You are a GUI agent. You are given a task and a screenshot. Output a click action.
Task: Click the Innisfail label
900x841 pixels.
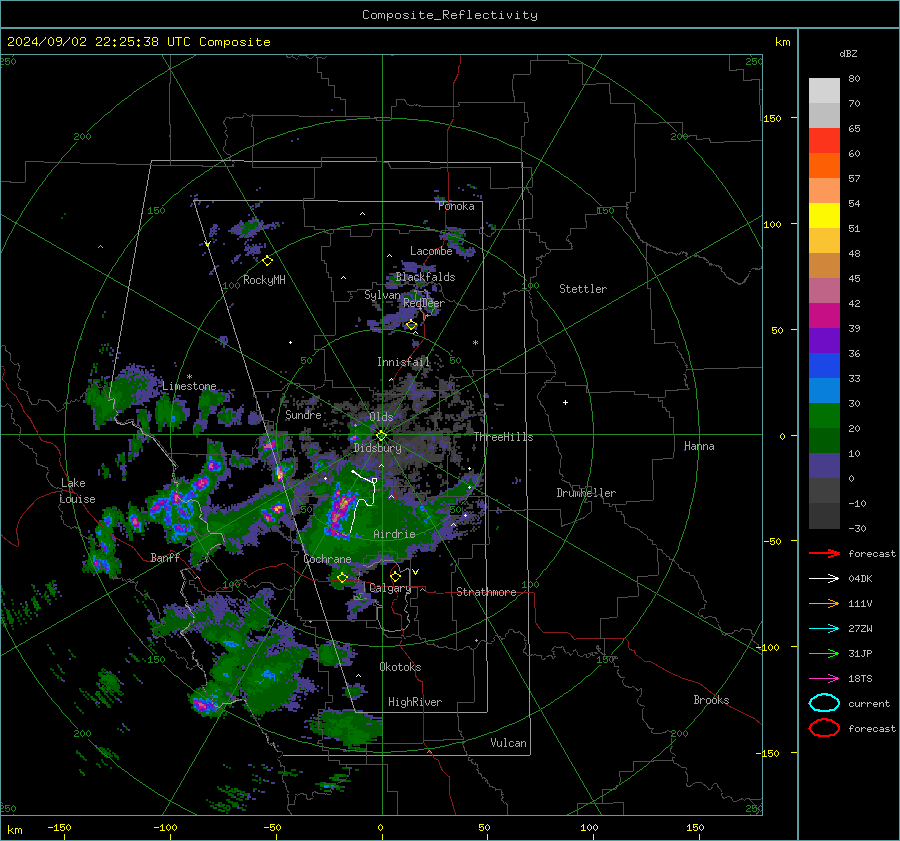point(404,362)
